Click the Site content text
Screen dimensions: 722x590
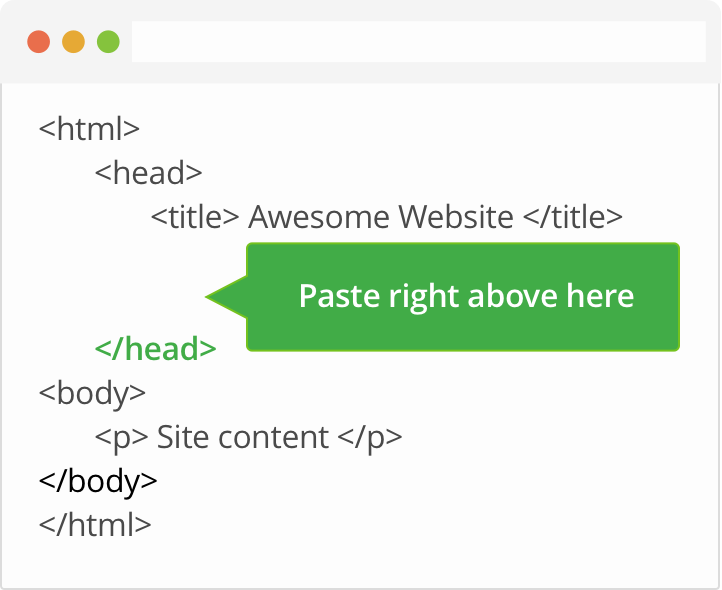[243, 437]
